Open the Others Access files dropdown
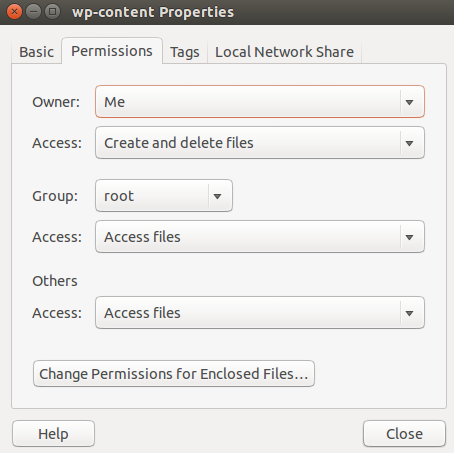Screen dimensions: 454x453 pos(260,313)
